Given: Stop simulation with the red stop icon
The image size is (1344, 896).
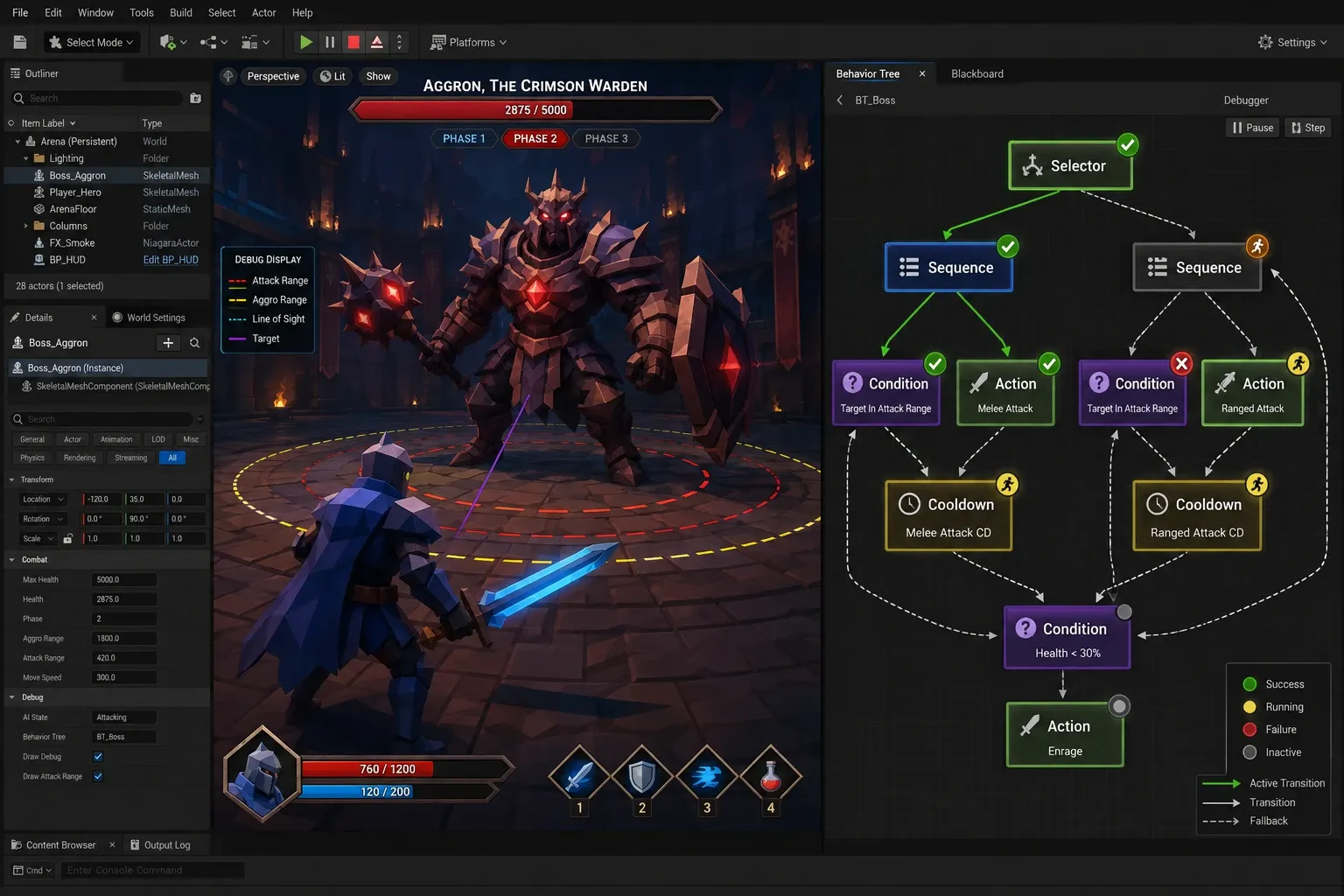Looking at the screenshot, I should (353, 42).
